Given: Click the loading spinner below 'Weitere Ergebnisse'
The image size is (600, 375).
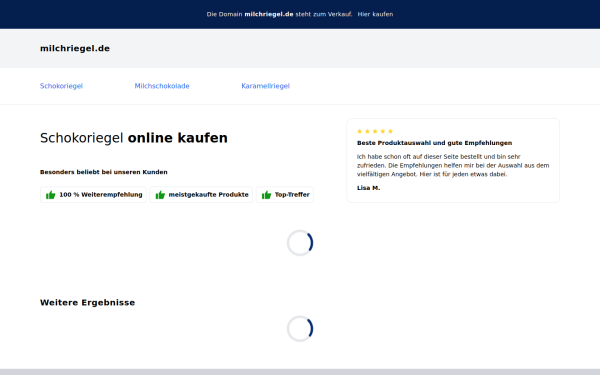Looking at the screenshot, I should (300, 329).
